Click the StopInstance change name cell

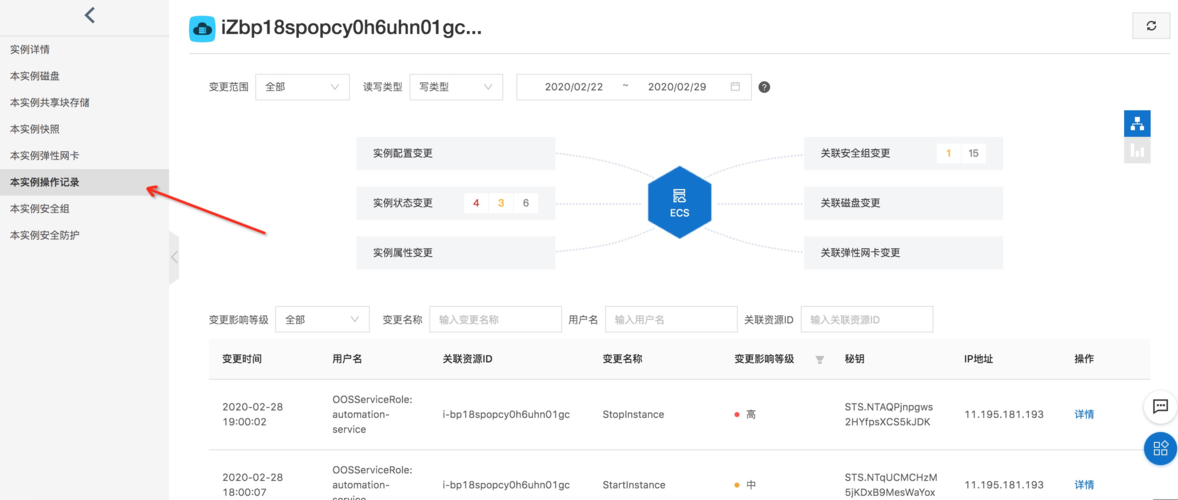(633, 414)
